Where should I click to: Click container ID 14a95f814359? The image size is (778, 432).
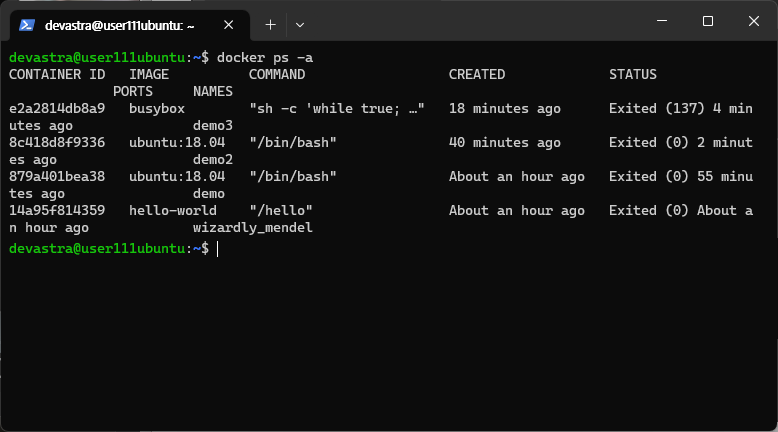point(57,210)
